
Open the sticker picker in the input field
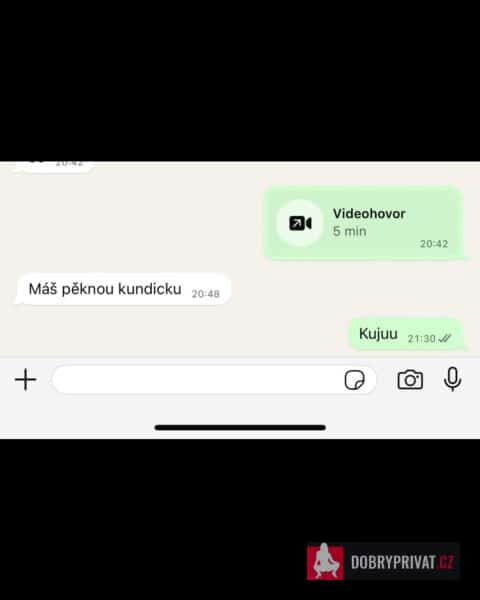coord(354,380)
